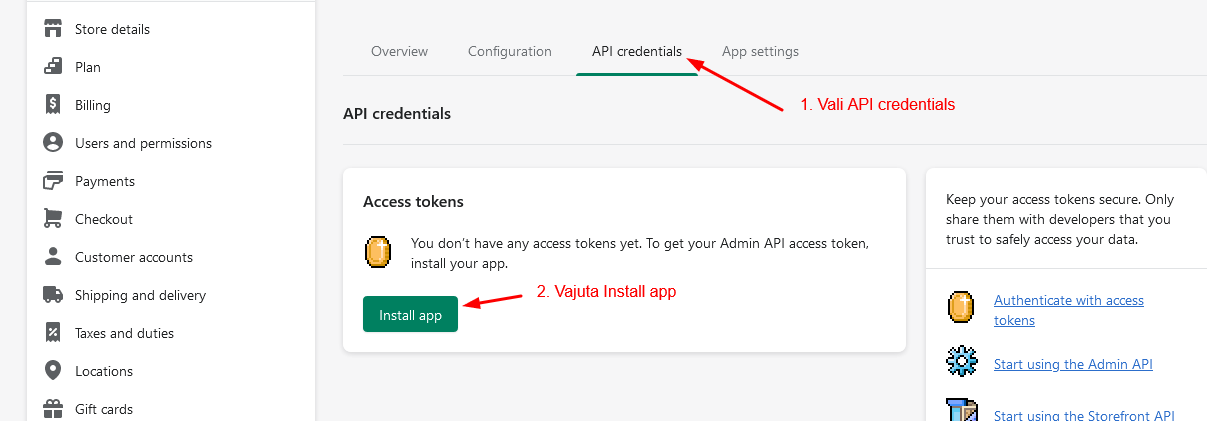Viewport: 1207px width, 421px height.
Task: Go to the App settings tab
Action: pyautogui.click(x=760, y=51)
